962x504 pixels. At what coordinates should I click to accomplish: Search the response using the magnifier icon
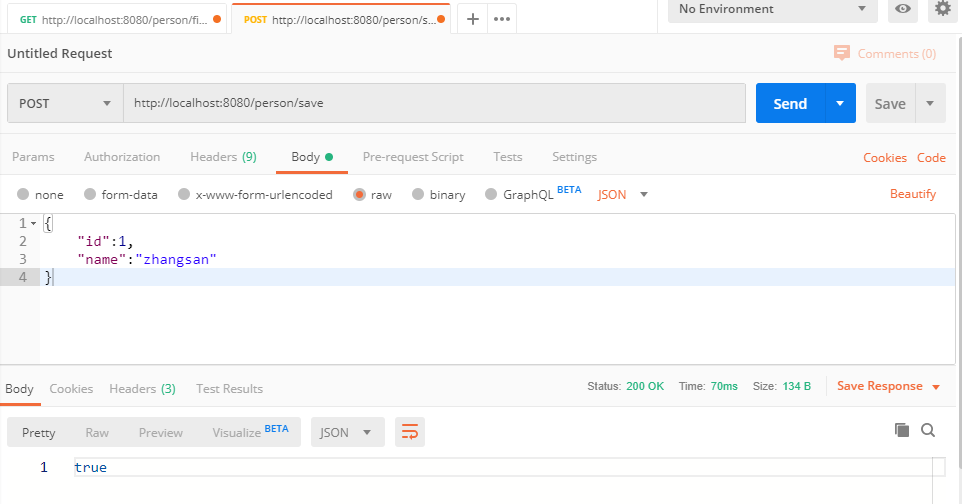pyautogui.click(x=928, y=430)
